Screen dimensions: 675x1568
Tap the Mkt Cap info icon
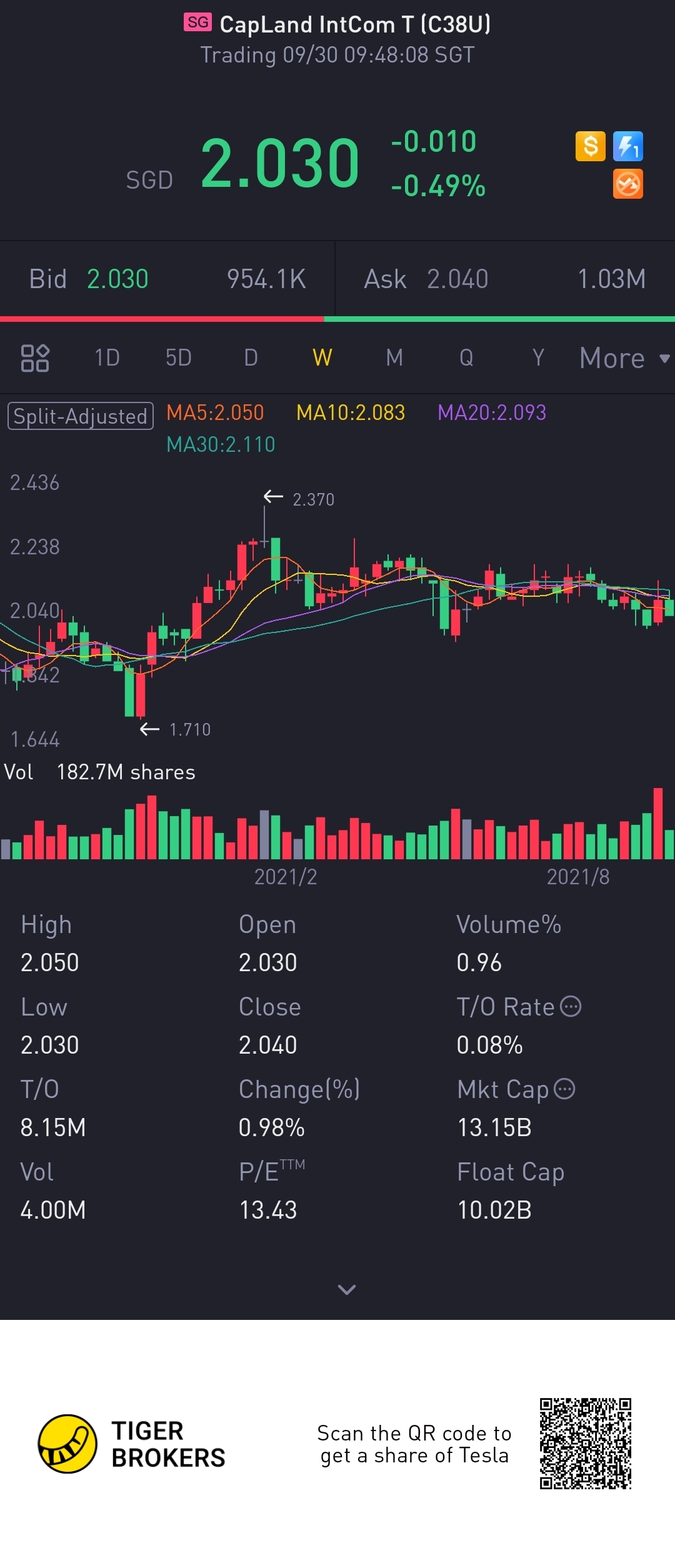click(x=564, y=1089)
